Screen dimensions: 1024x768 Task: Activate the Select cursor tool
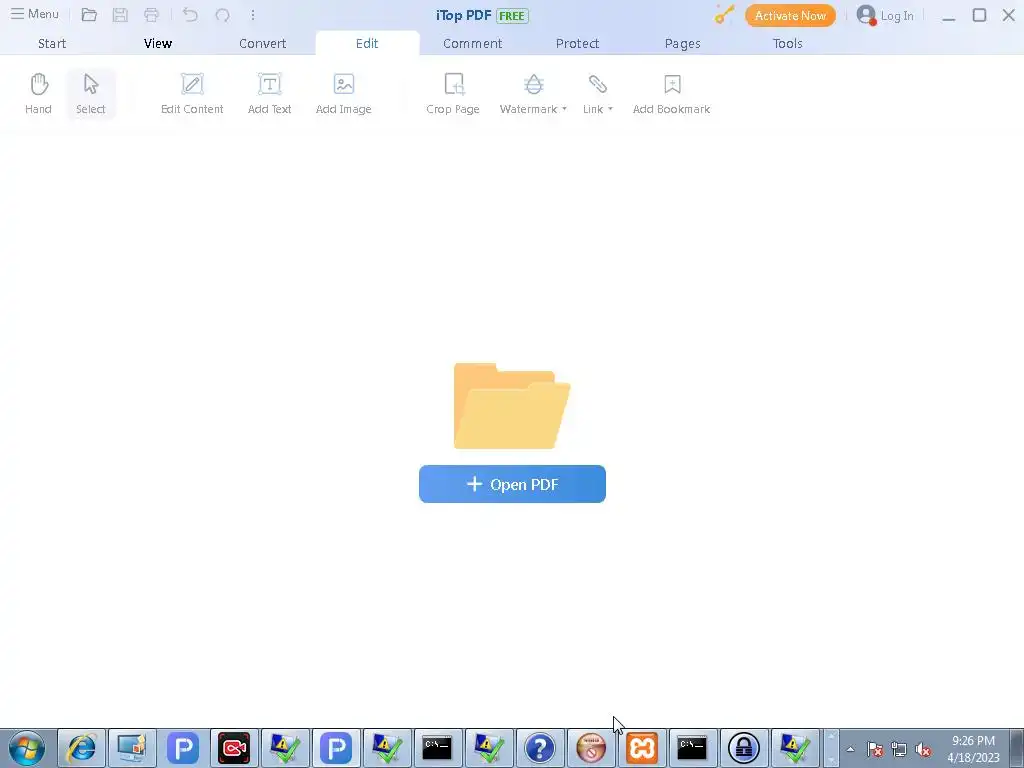pos(91,94)
